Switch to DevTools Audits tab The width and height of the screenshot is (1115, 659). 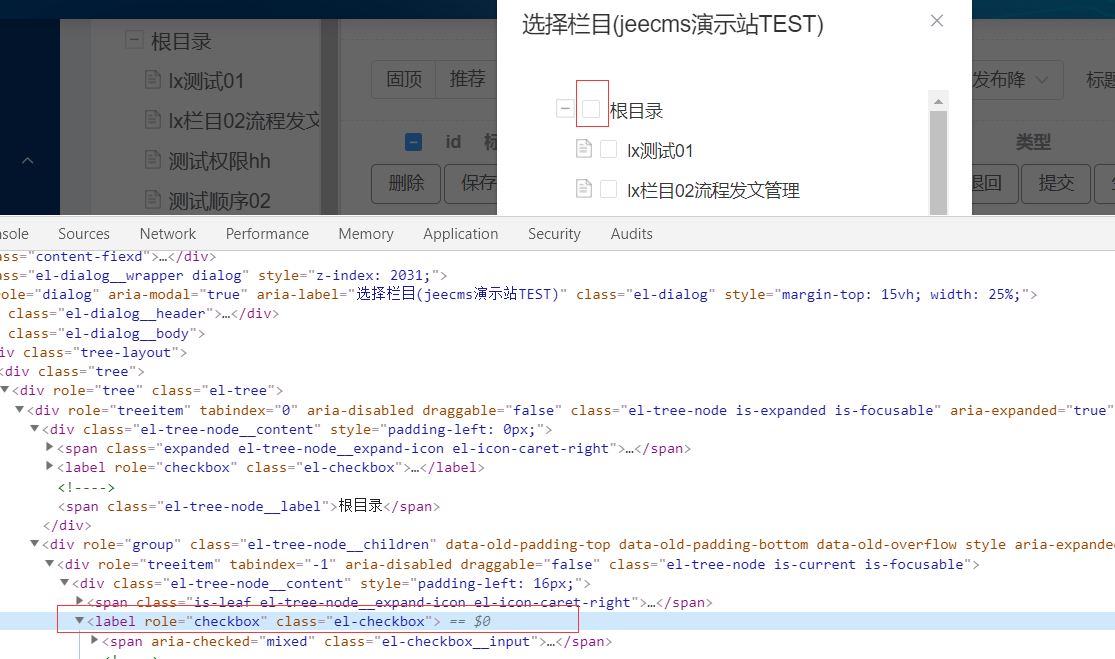point(631,234)
